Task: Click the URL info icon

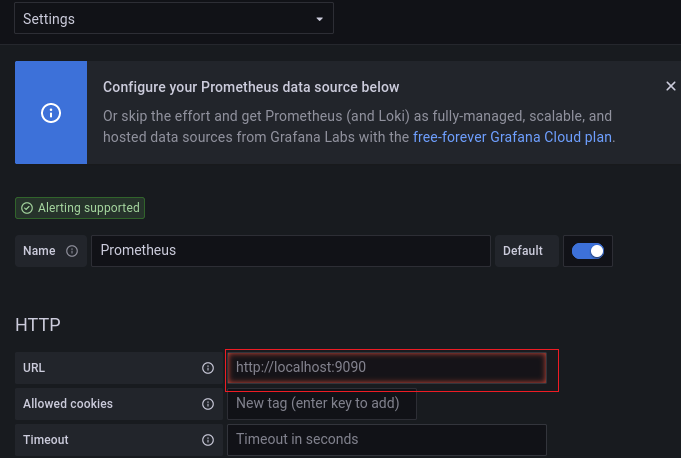Action: (208, 368)
